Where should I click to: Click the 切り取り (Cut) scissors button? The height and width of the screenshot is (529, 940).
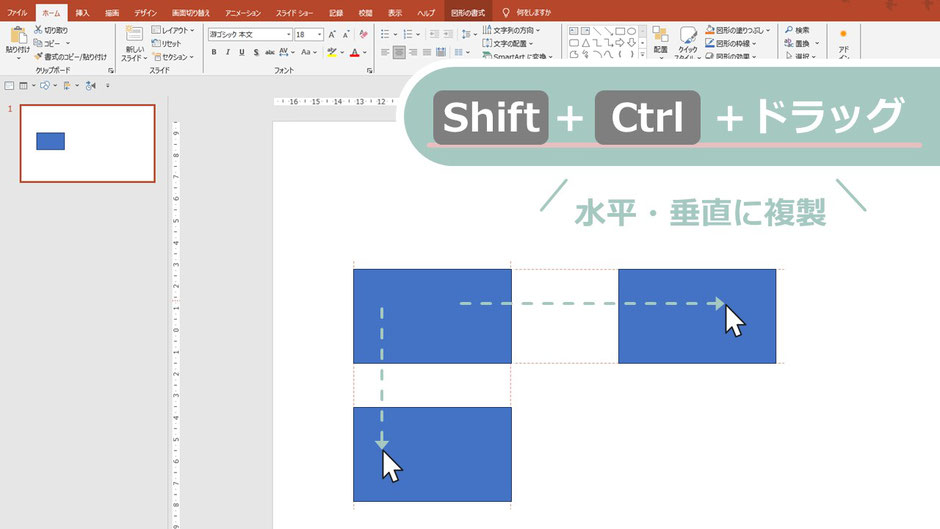[x=51, y=30]
